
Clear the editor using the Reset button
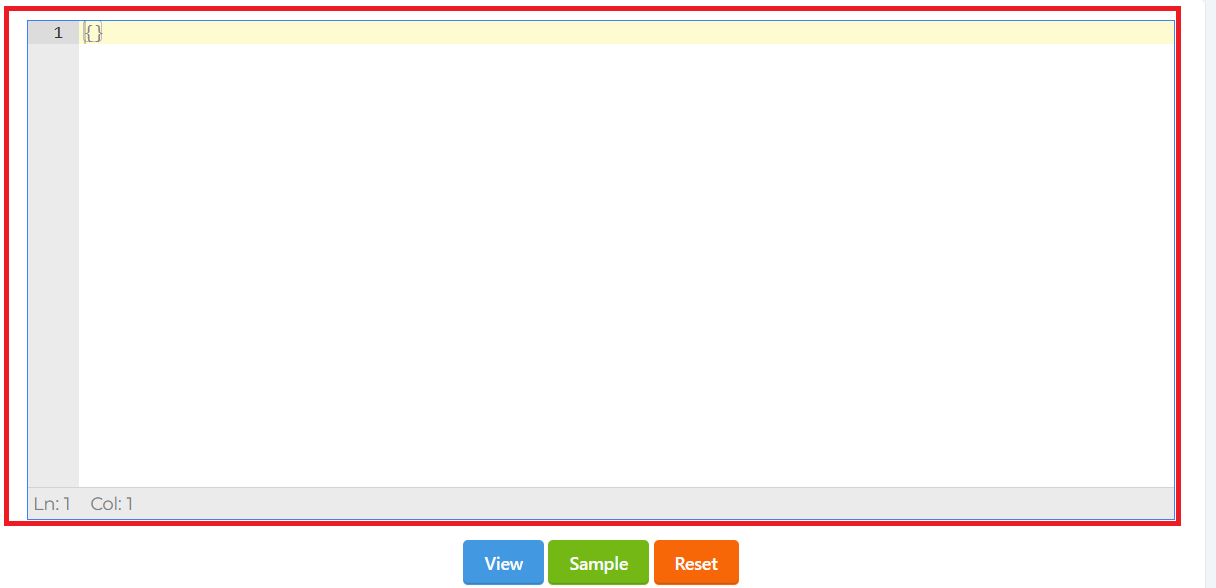tap(696, 563)
